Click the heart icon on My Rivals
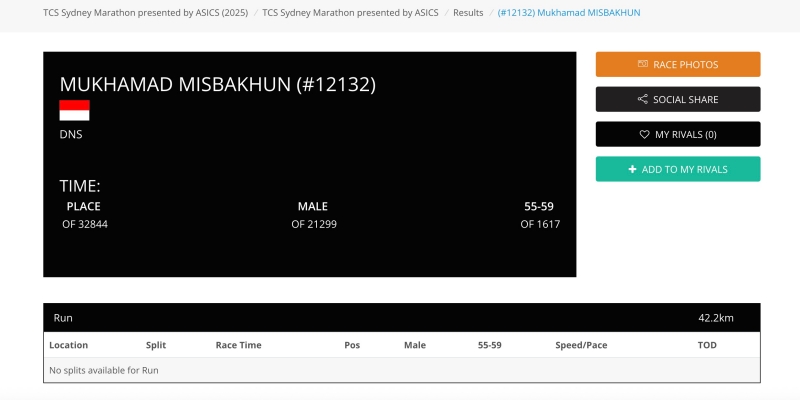The width and height of the screenshot is (800, 400). (x=645, y=135)
